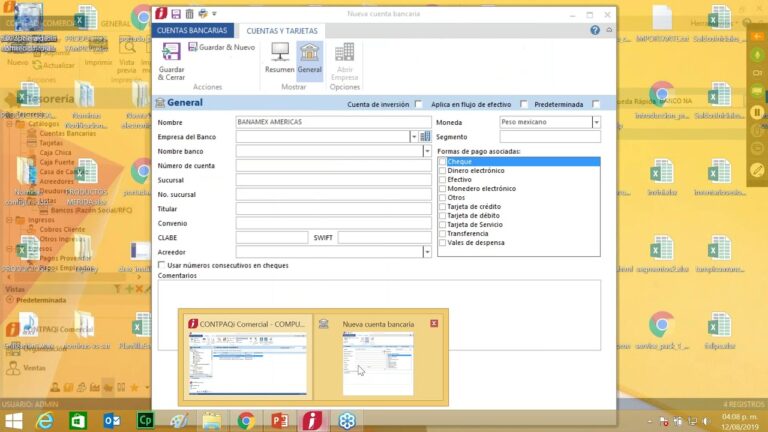This screenshot has height=432, width=768.
Task: Click the Segmento input field
Action: coord(550,137)
